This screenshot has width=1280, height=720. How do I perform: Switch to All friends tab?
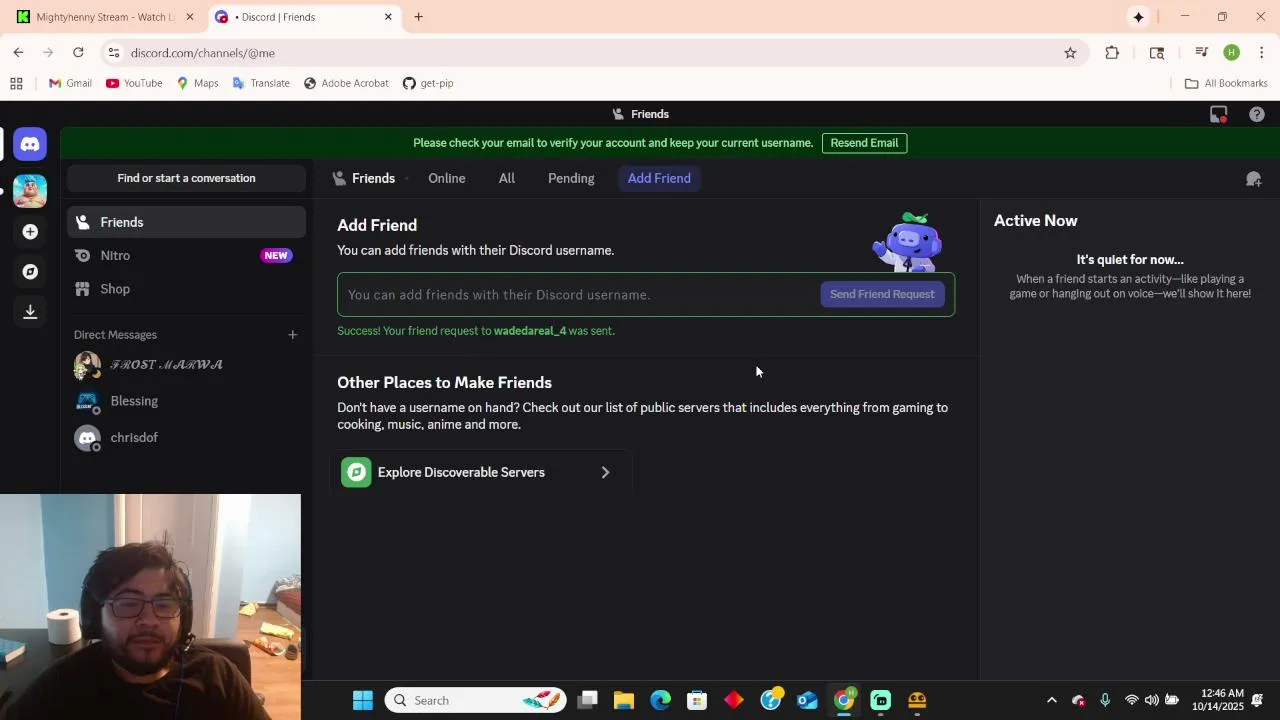[x=507, y=179]
